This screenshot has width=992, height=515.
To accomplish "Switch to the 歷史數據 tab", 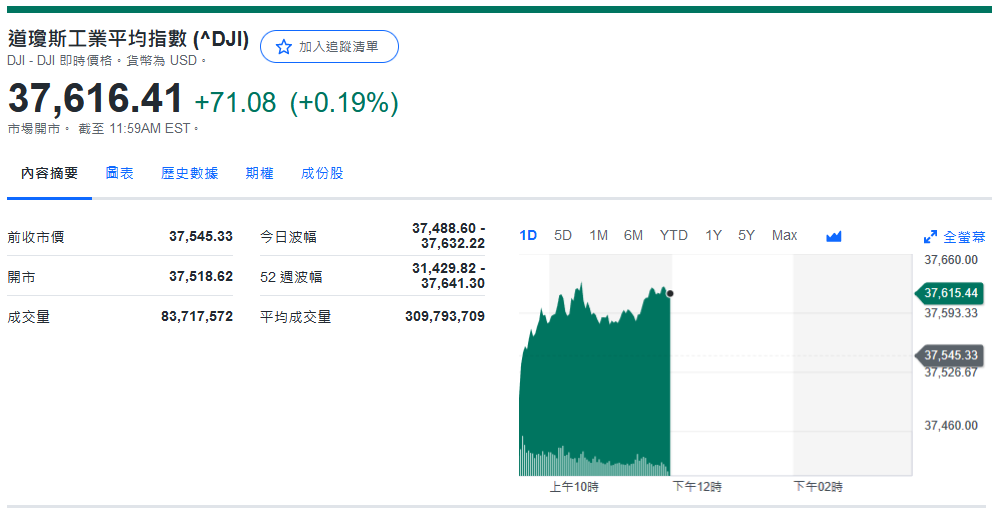I will click(189, 173).
